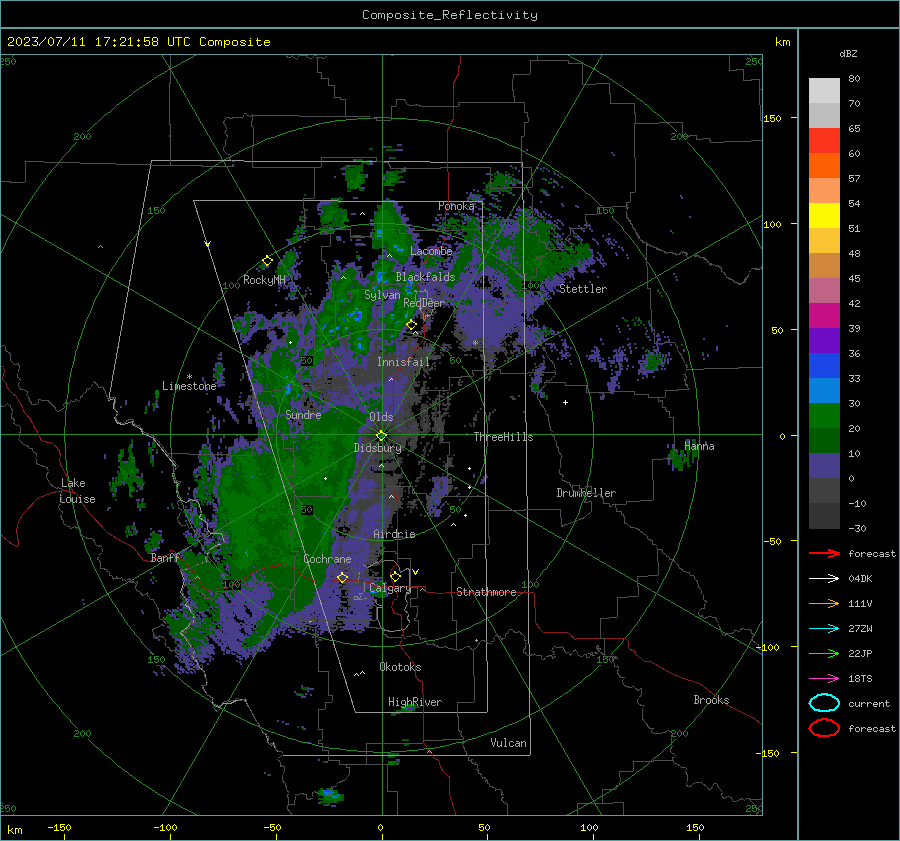Click the Hanna city label
This screenshot has width=900, height=841.
click(x=699, y=446)
